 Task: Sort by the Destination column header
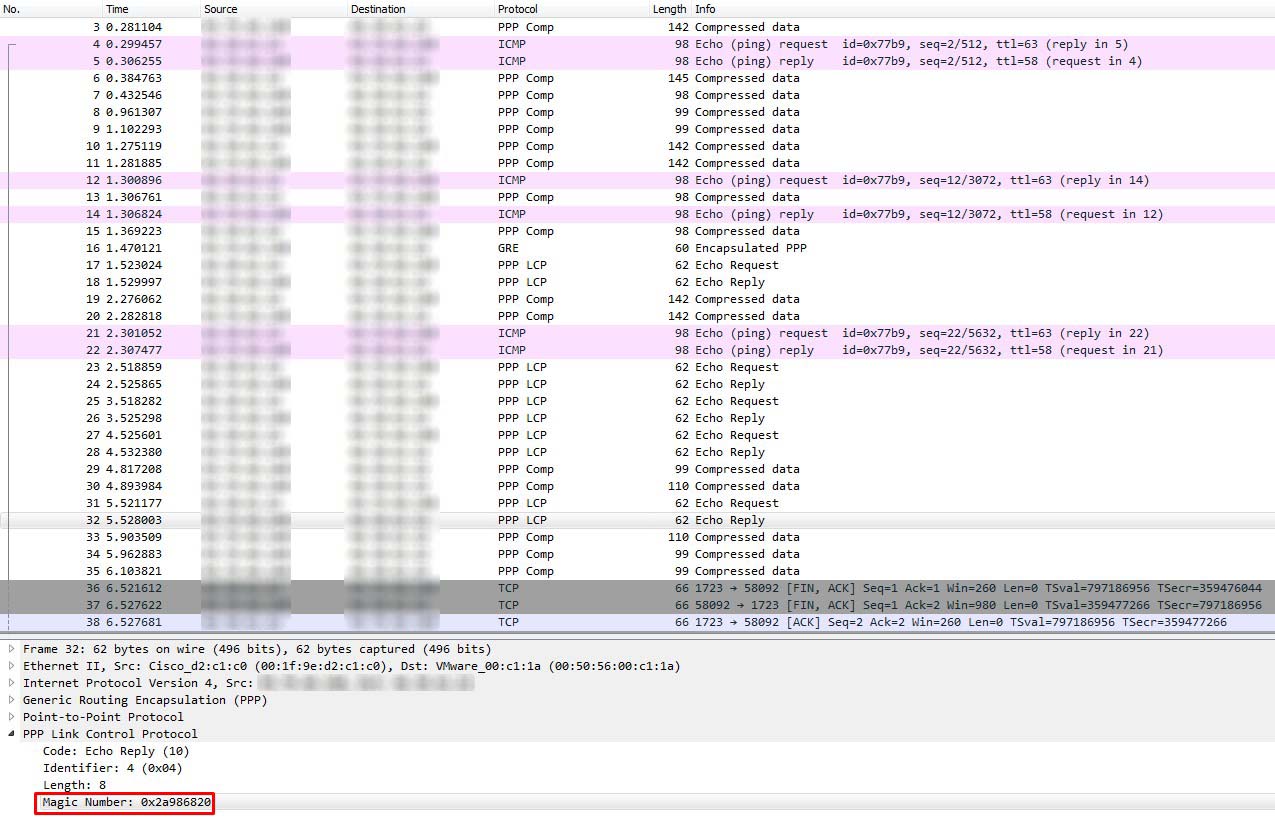tap(421, 9)
